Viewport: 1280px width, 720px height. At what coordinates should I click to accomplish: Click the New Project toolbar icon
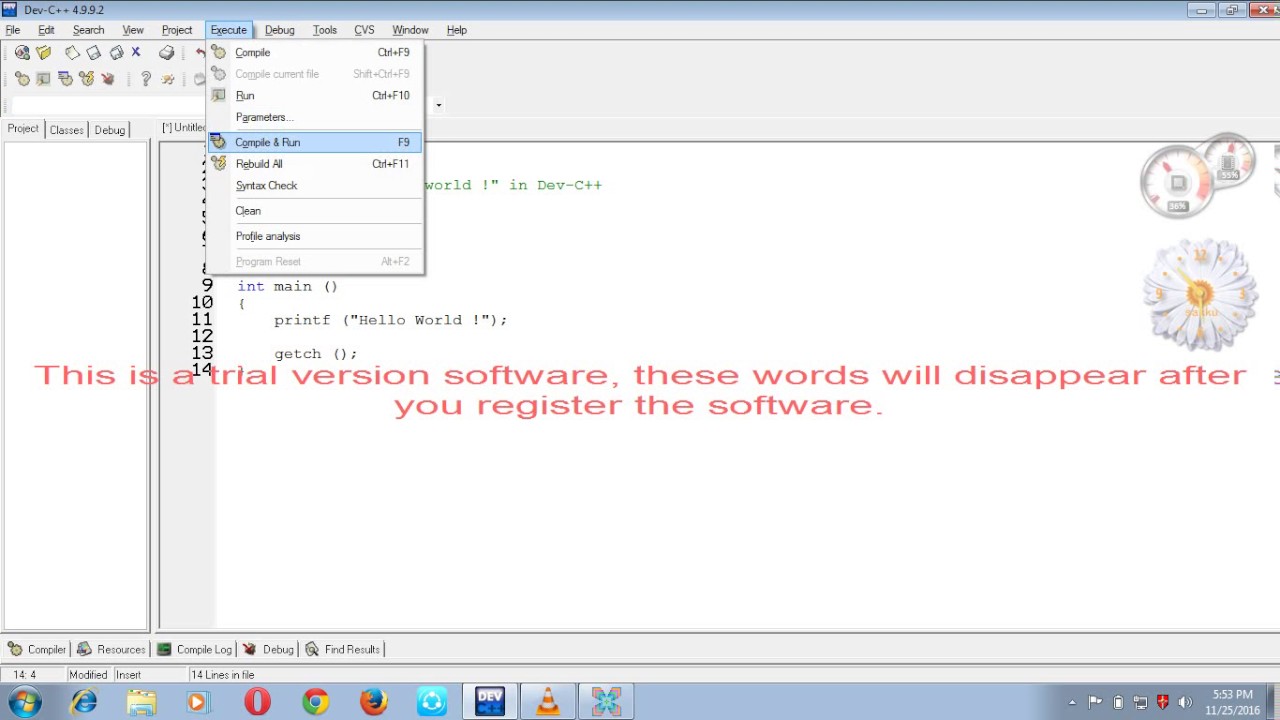22,52
